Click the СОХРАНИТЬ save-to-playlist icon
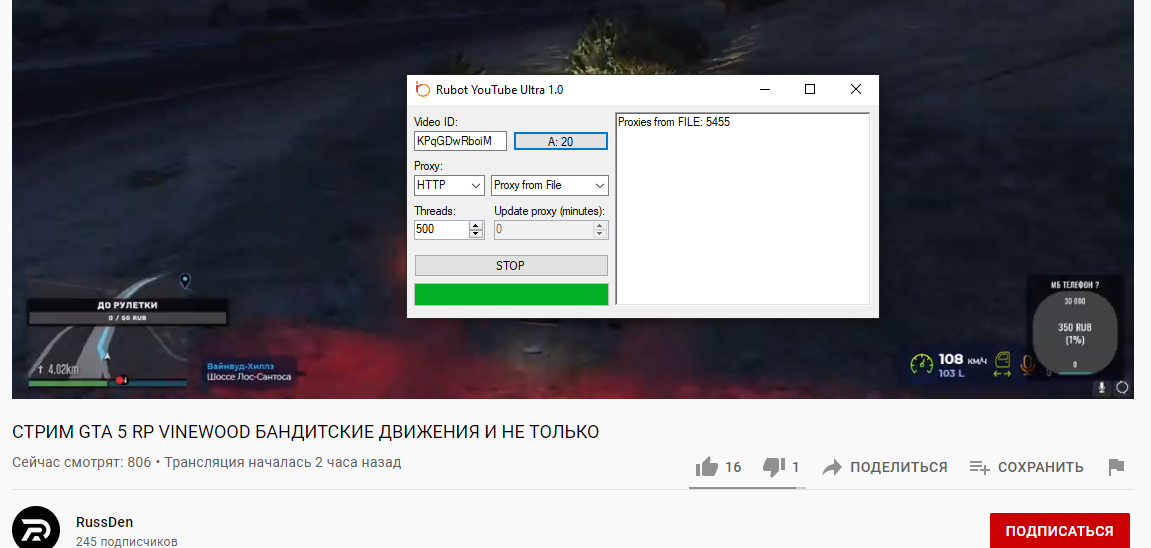Image resolution: width=1151 pixels, height=548 pixels. 979,467
